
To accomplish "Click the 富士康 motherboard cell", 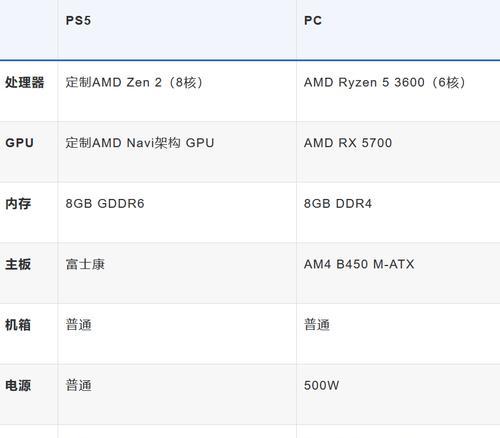I will click(85, 264).
